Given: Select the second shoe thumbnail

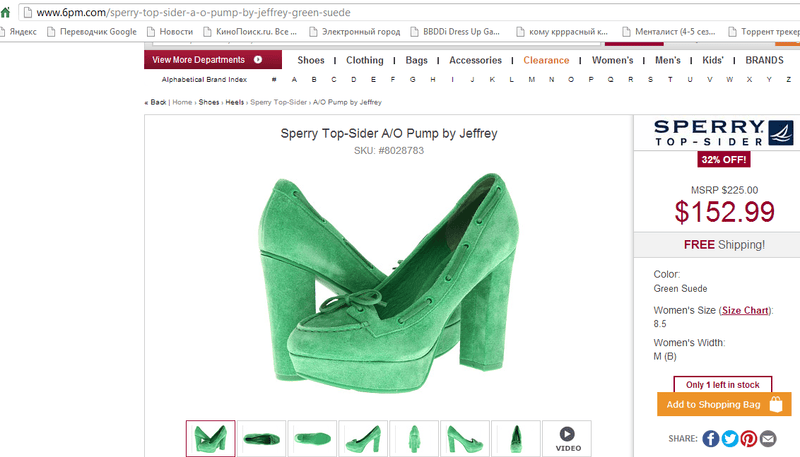Looking at the screenshot, I should [261, 438].
